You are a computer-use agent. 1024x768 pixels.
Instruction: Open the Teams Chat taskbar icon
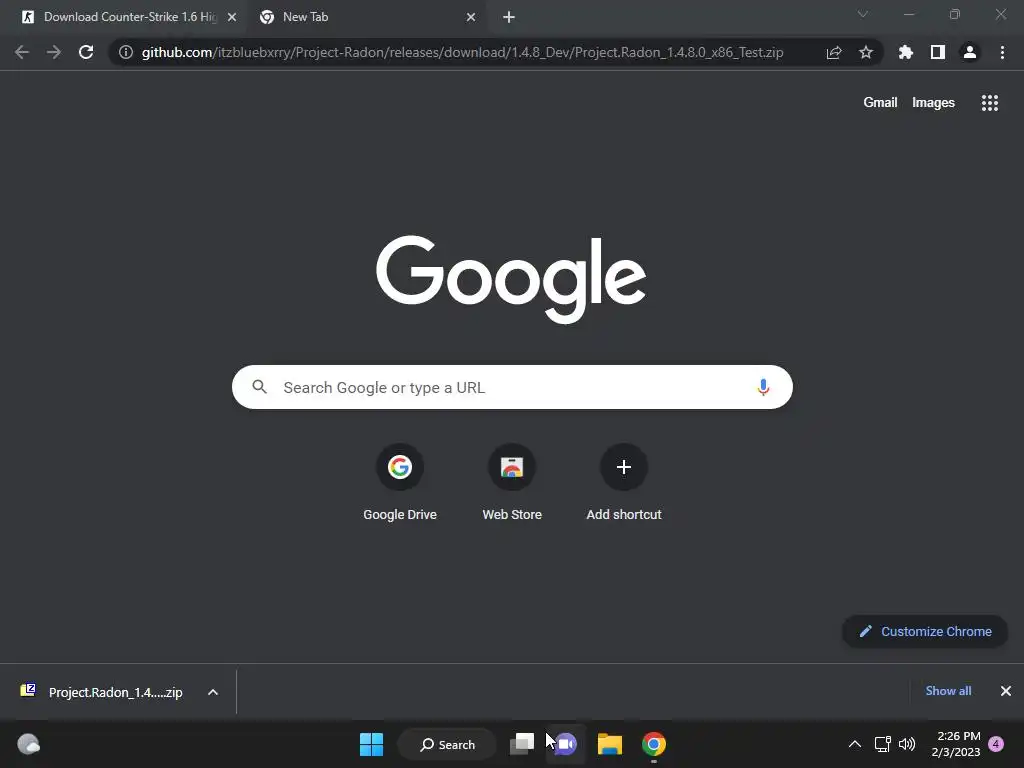click(566, 744)
